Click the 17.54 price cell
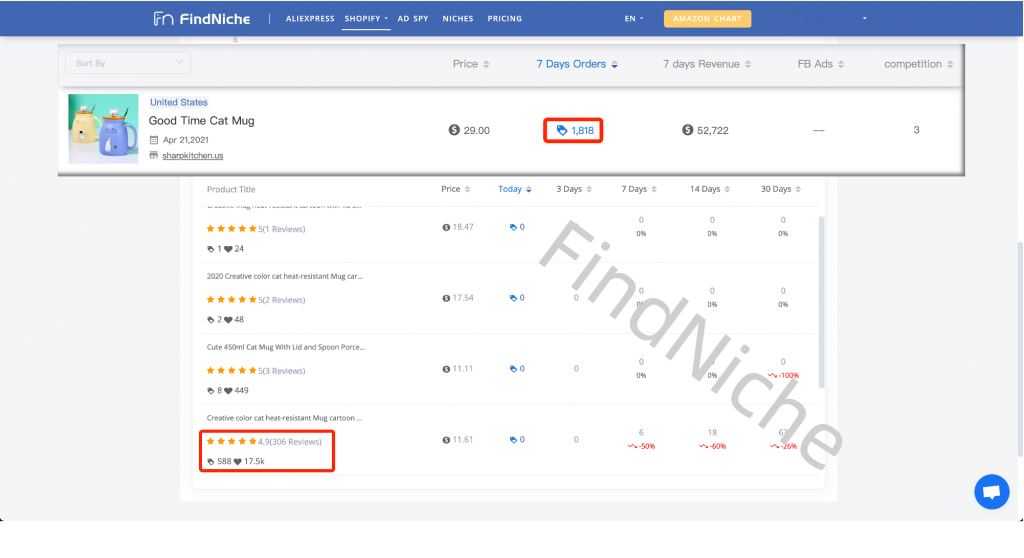This screenshot has height=558, width=1024. pos(458,298)
